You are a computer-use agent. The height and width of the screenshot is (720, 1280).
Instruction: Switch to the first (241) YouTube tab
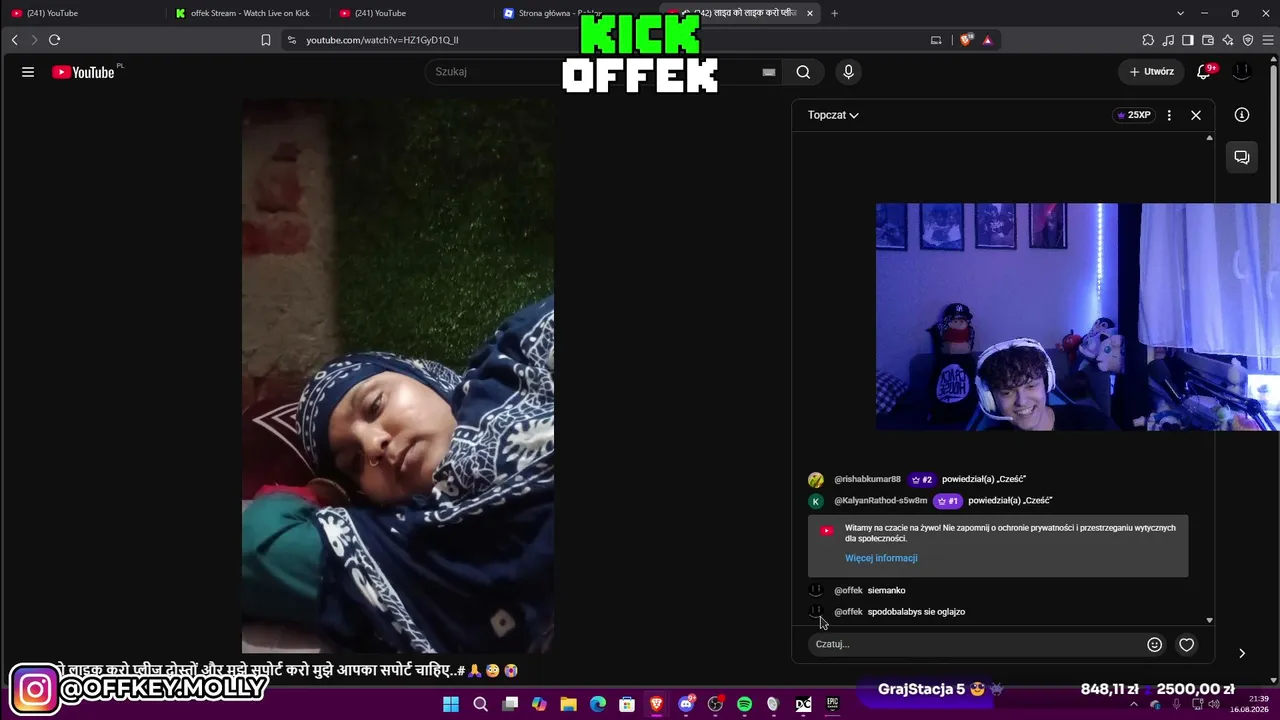(x=84, y=13)
